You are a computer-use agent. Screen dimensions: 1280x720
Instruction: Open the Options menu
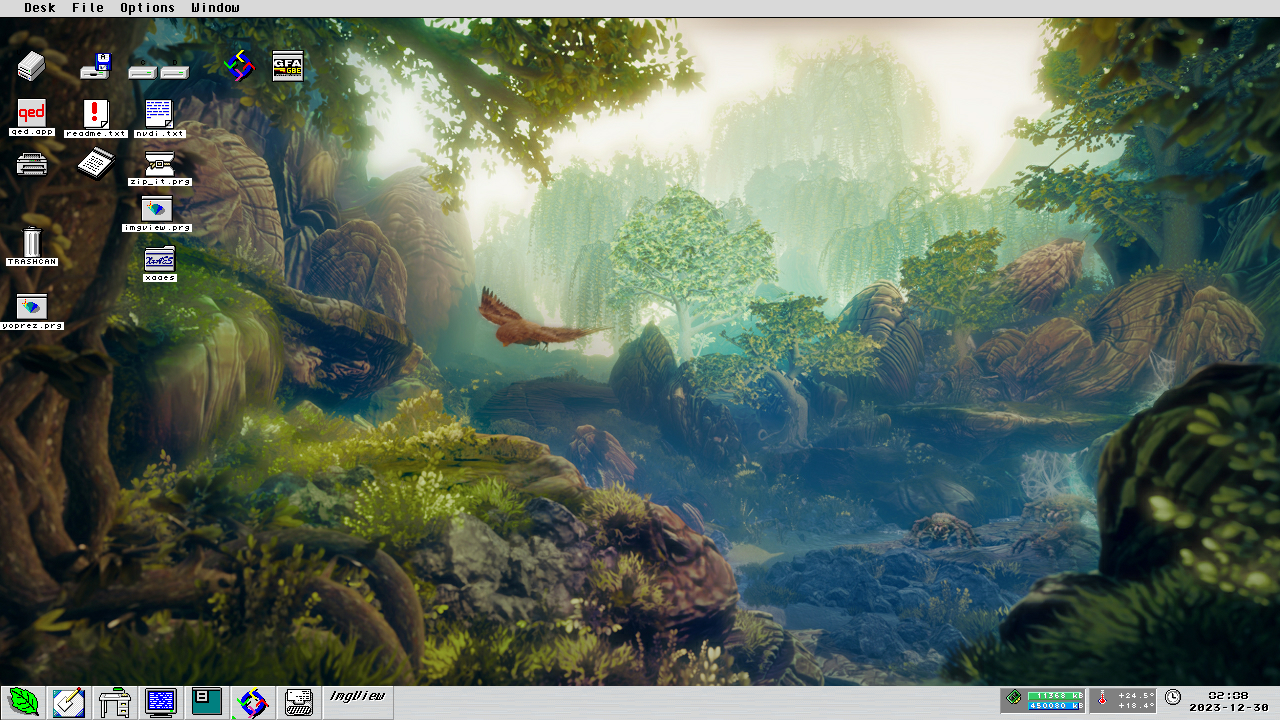pos(147,8)
